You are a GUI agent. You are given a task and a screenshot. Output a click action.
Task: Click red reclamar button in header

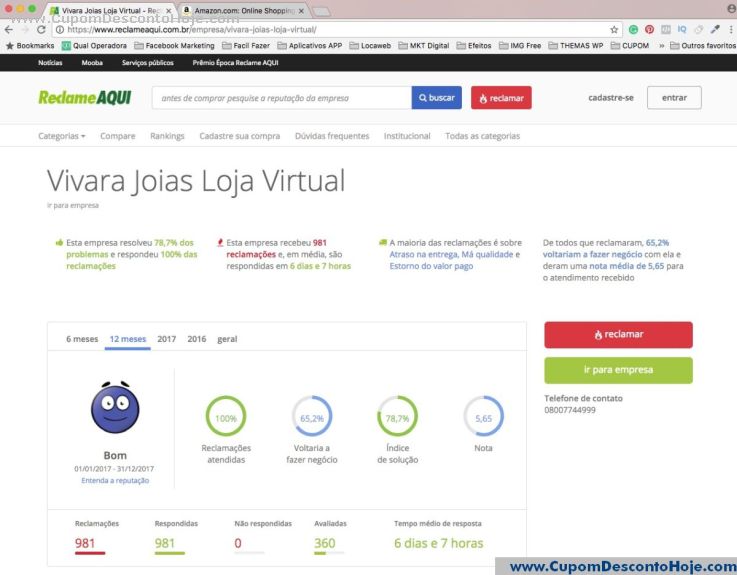[x=501, y=98]
